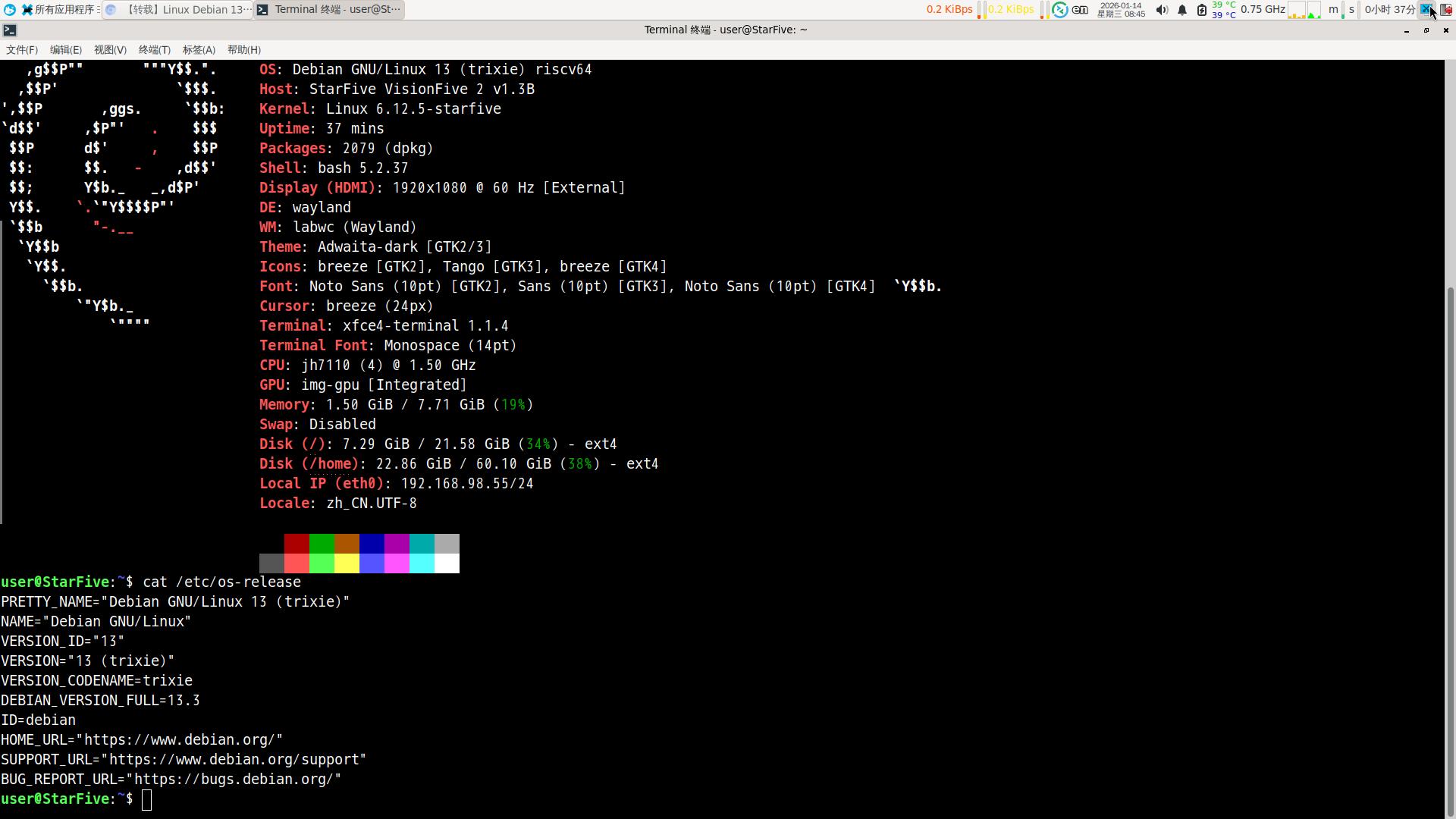Open the 标签(A) tabs menu

click(199, 50)
